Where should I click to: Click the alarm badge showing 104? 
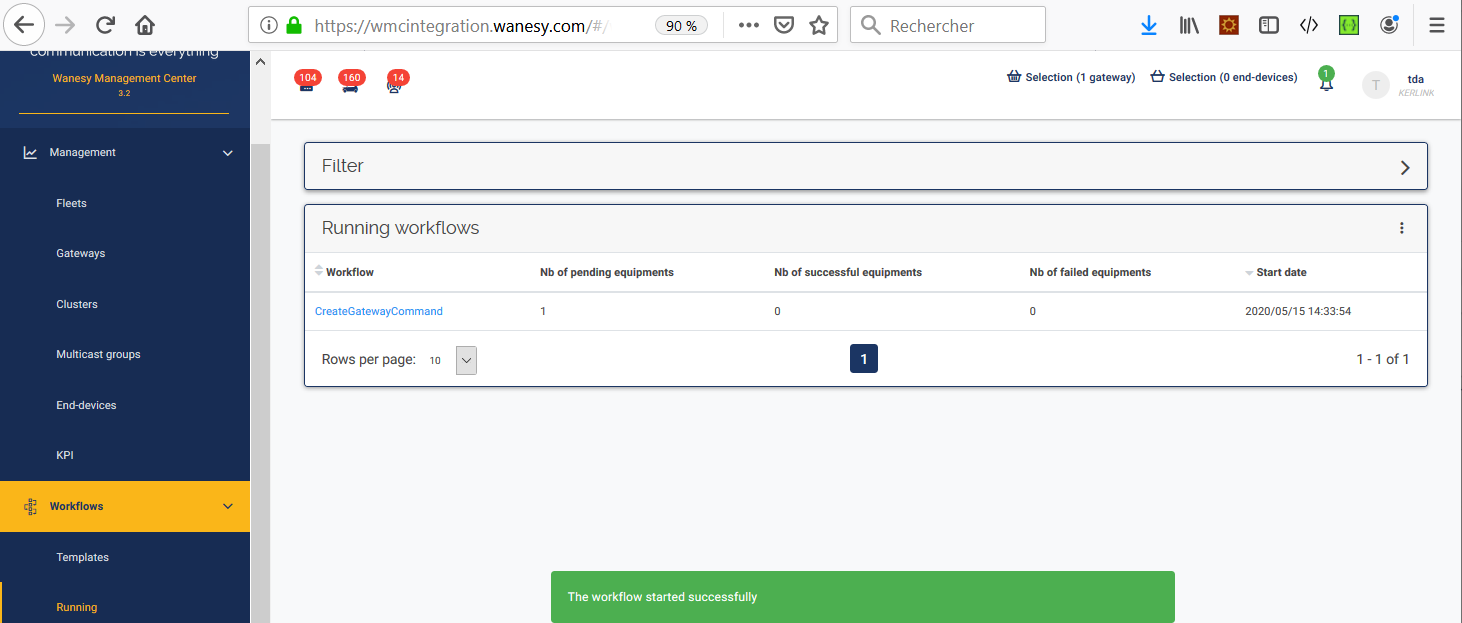click(307, 83)
